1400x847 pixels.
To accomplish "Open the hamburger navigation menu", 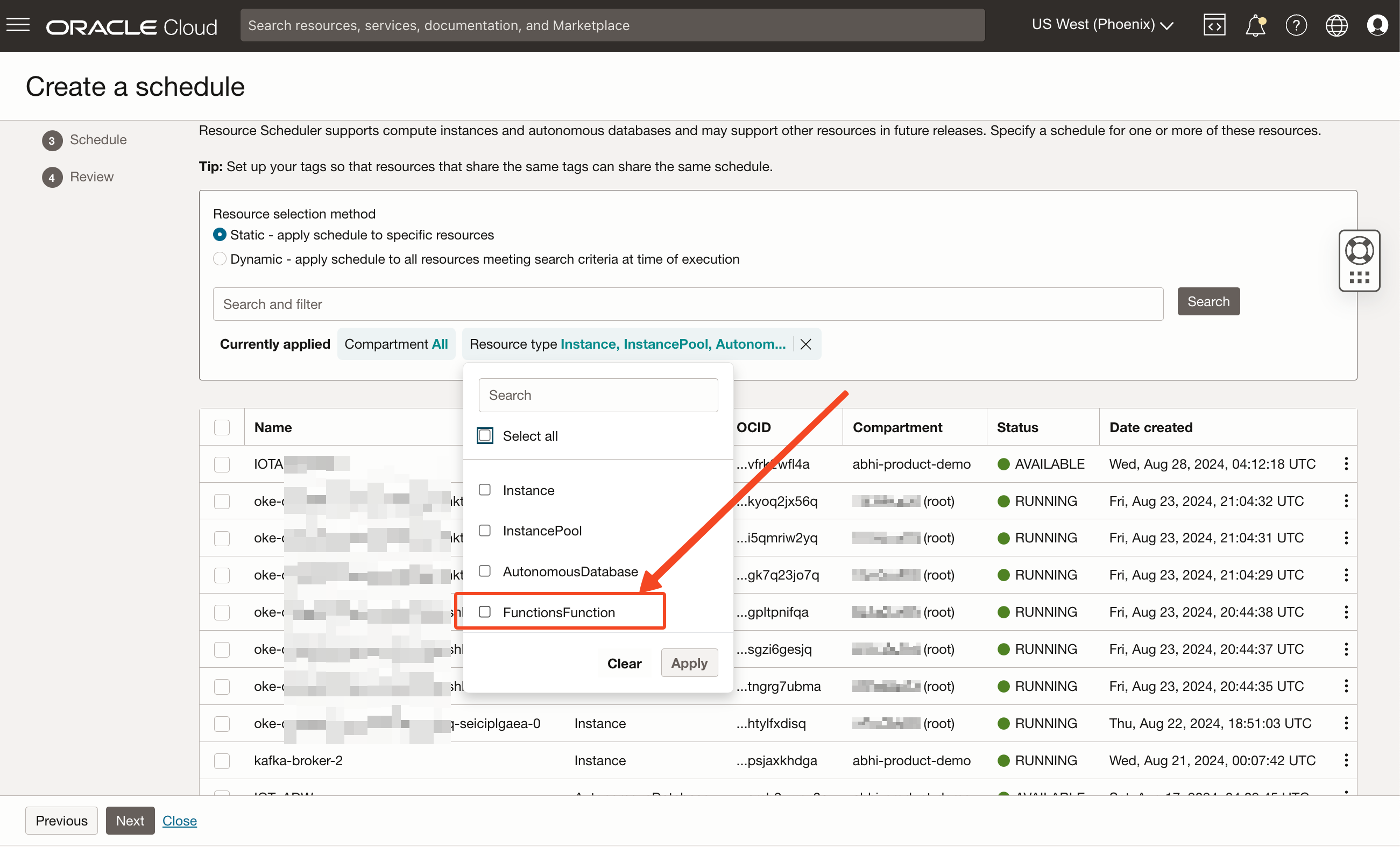I will tap(18, 25).
